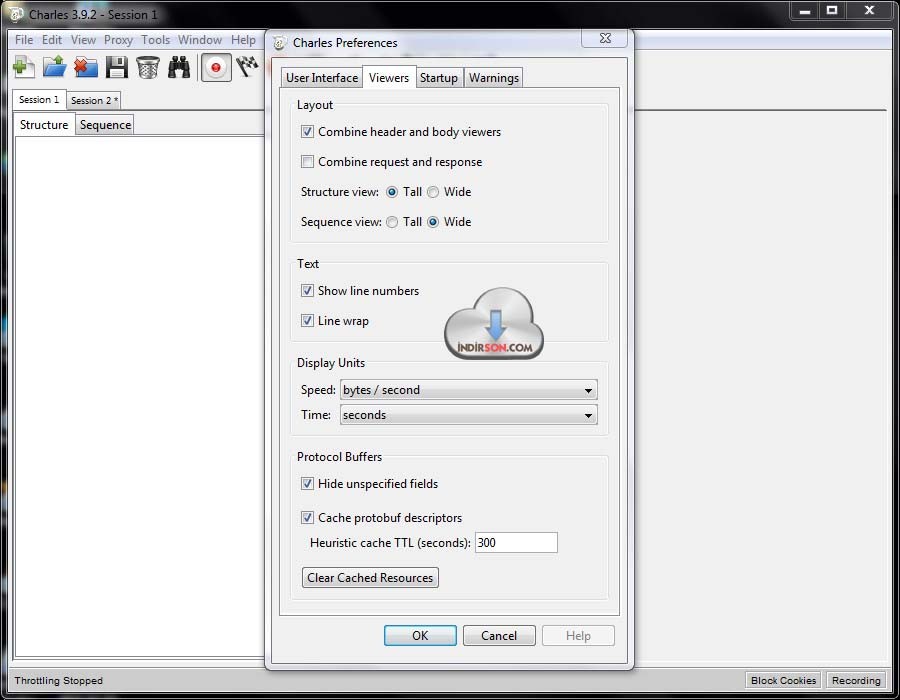Maximize the Charles main window

(832, 11)
